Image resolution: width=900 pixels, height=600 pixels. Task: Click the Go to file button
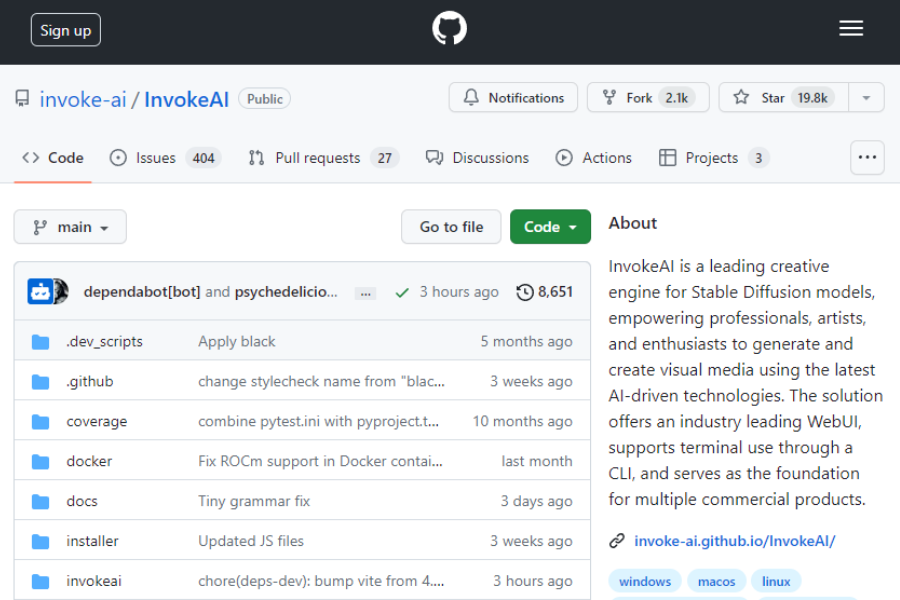(x=451, y=227)
